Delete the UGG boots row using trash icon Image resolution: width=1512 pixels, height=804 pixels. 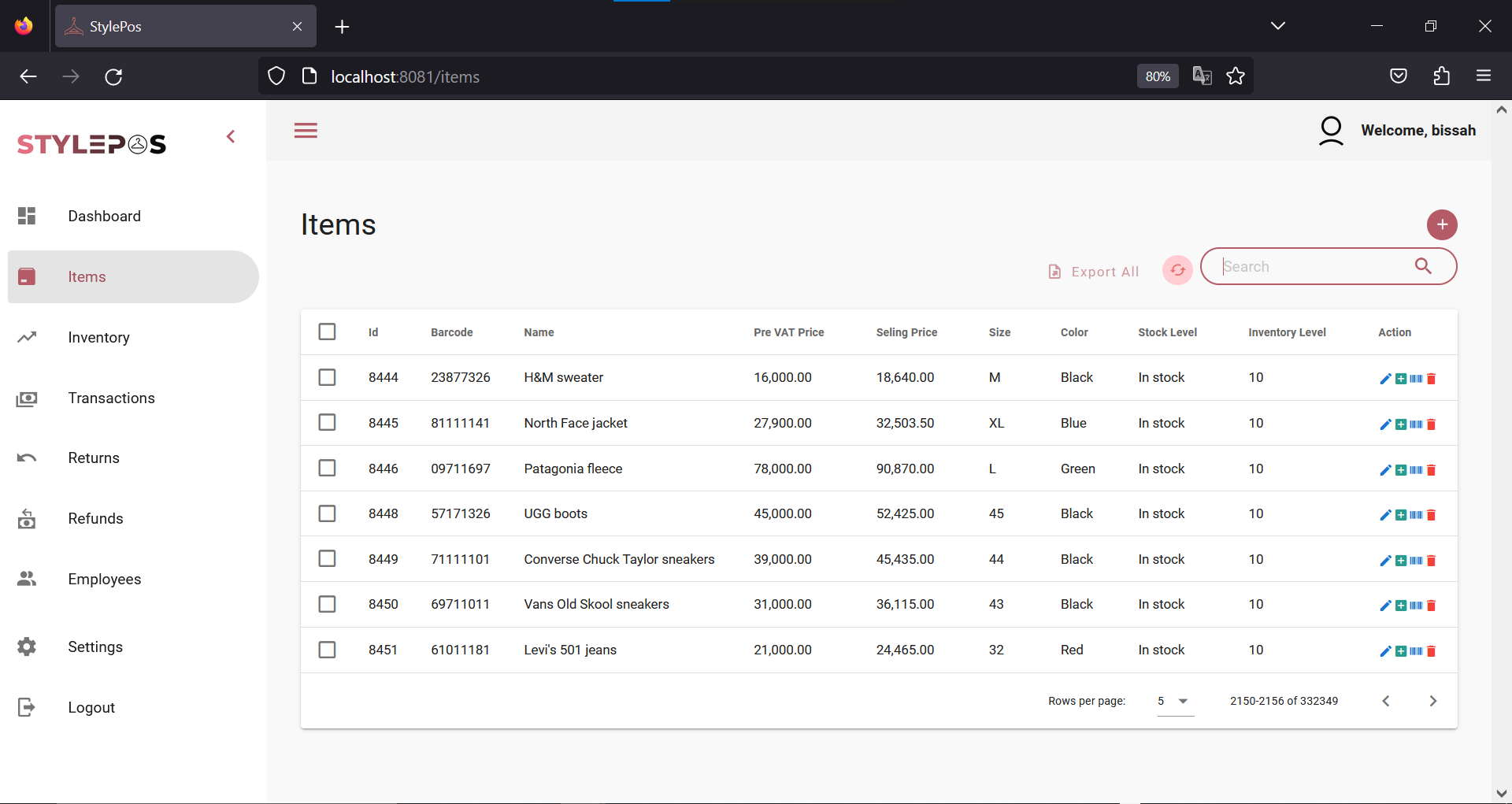coord(1430,516)
